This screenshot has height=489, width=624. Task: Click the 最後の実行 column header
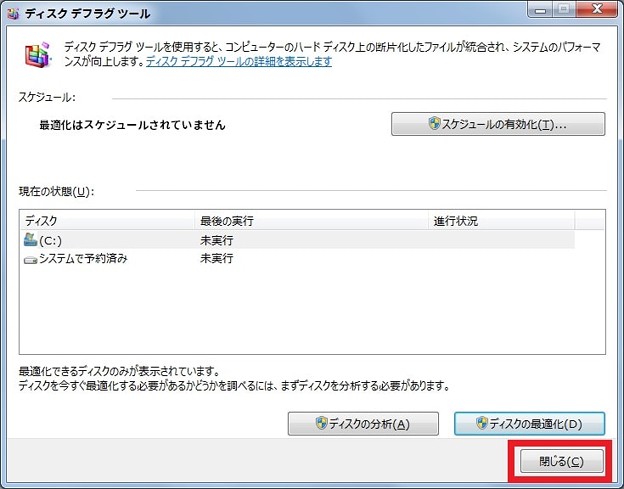311,220
